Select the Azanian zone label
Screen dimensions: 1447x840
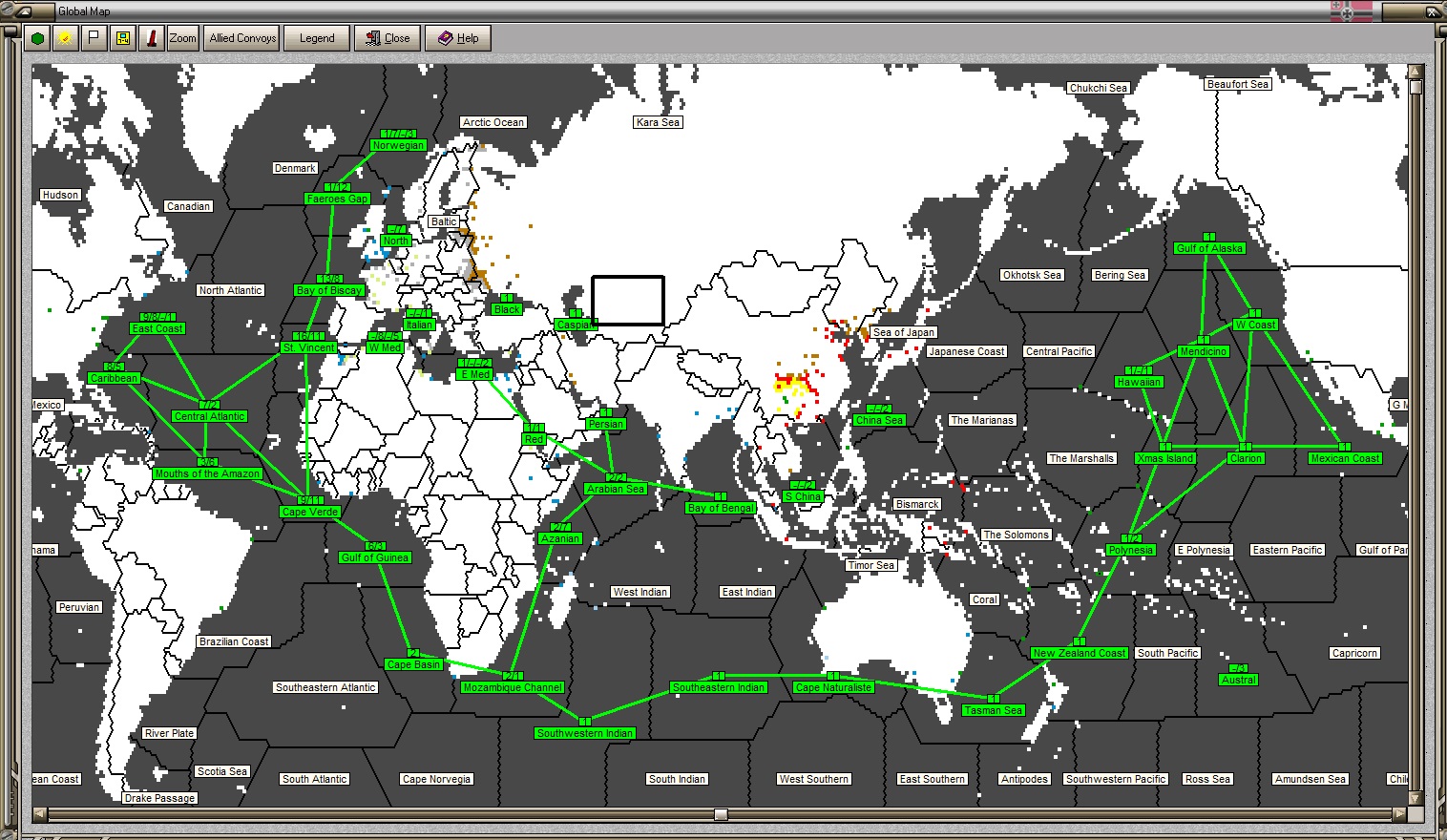pyautogui.click(x=560, y=538)
